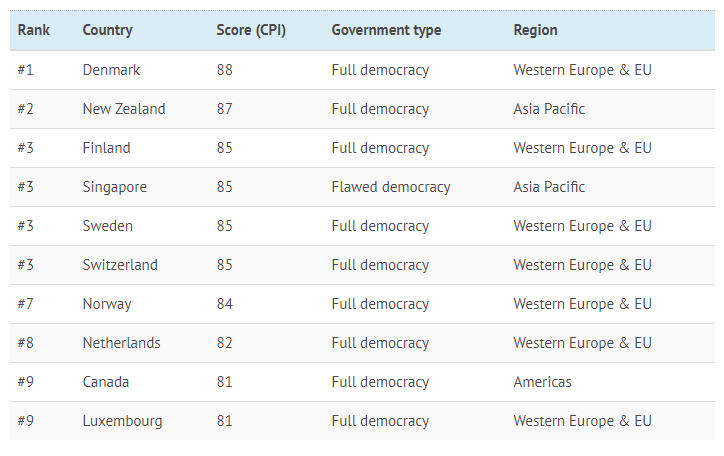Click Norway's score of 84
The image size is (724, 456).
tap(225, 304)
